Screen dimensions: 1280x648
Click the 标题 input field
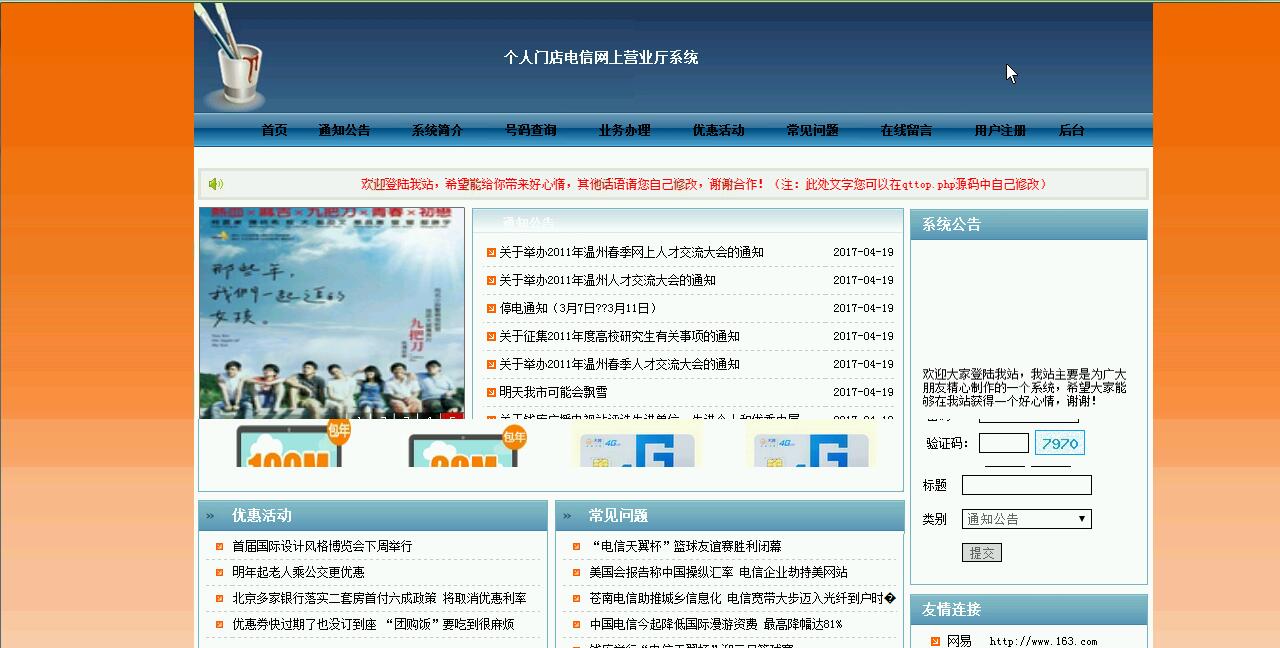[x=1026, y=485]
